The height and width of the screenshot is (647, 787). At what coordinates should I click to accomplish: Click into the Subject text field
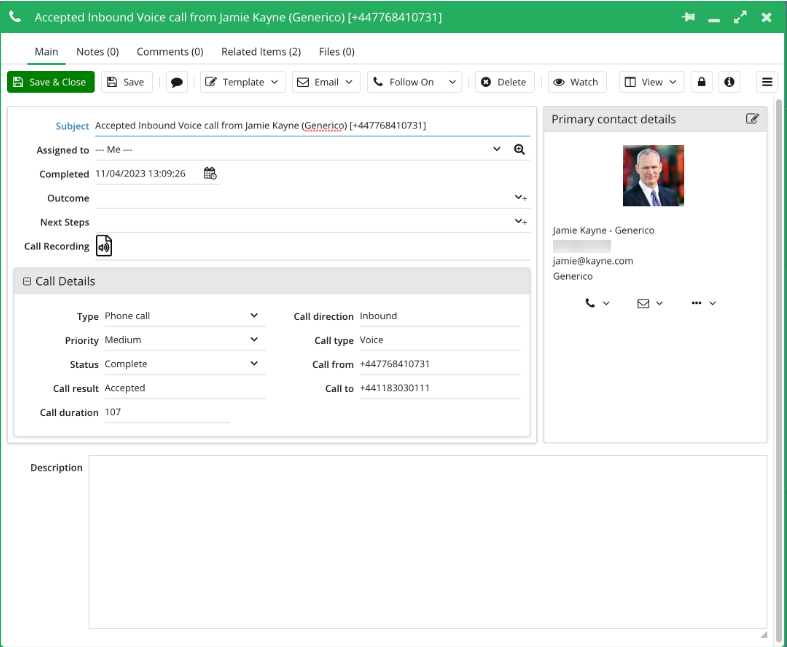(x=312, y=125)
